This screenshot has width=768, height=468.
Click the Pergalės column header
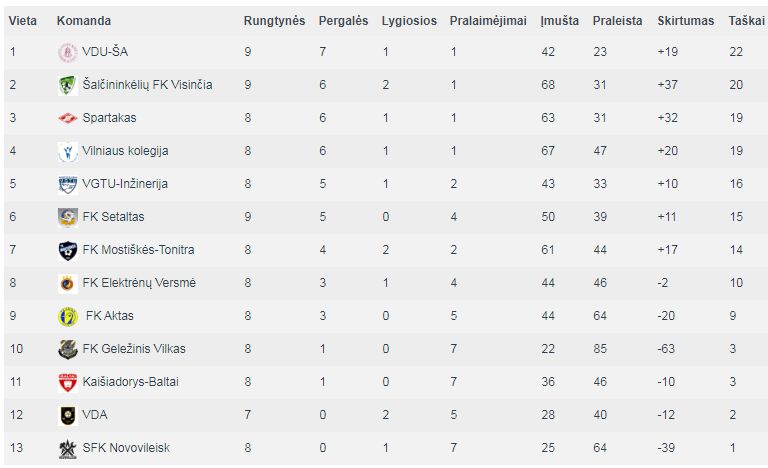(343, 21)
